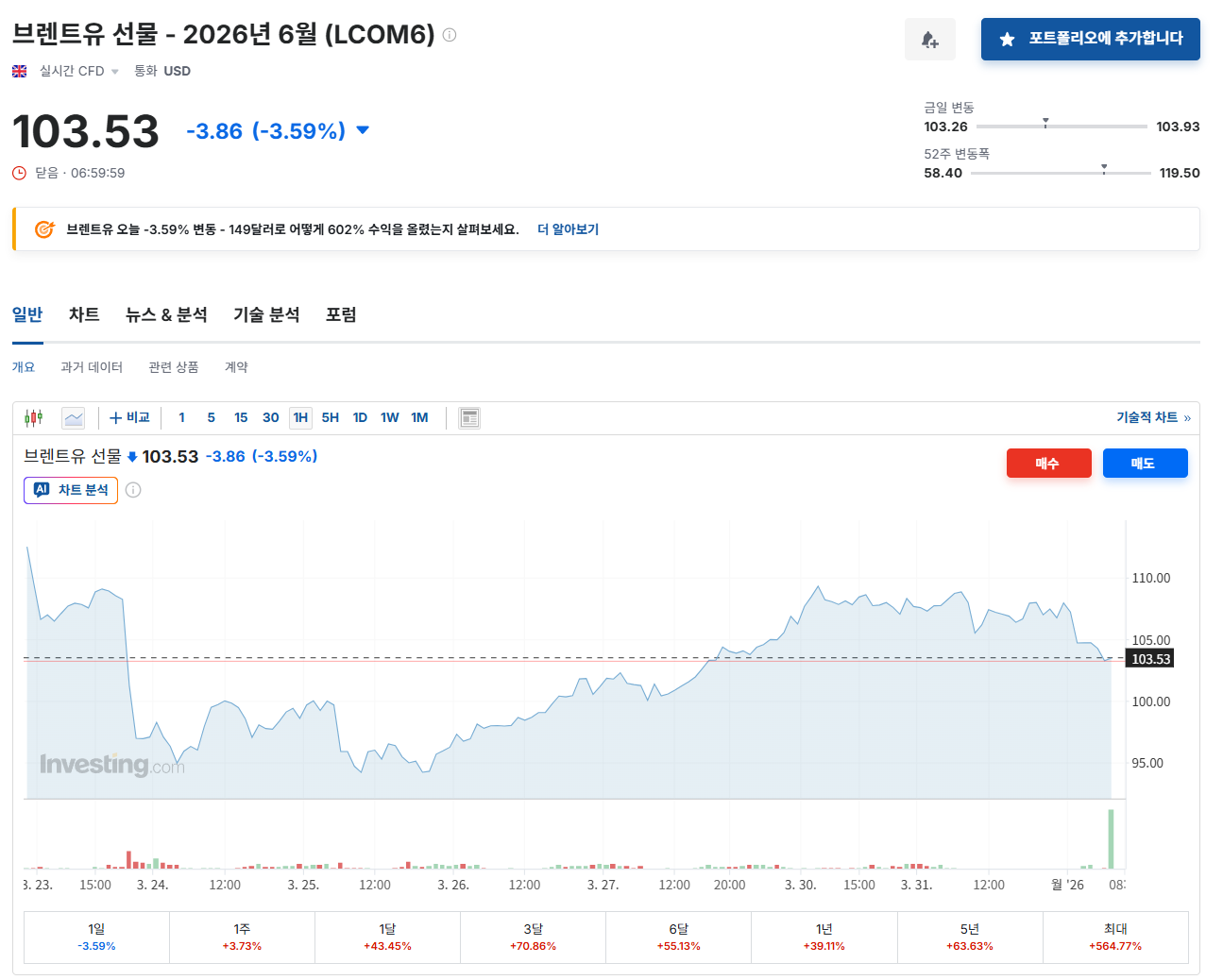The image size is (1223, 980).
Task: Click the plus 비교 compare tool
Action: (x=129, y=417)
